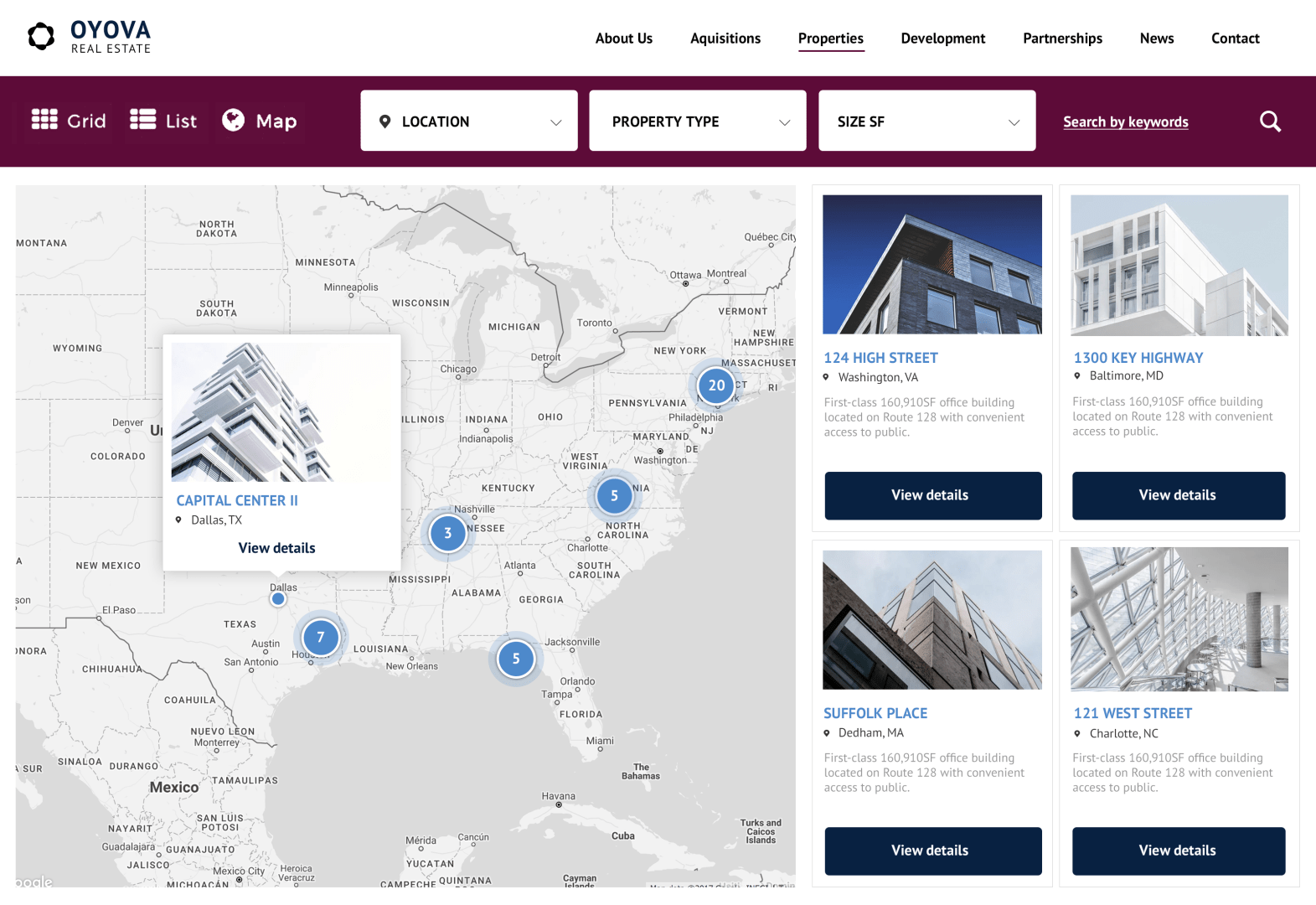Click the New Orleans label on the map
This screenshot has width=1316, height=905.
411,666
